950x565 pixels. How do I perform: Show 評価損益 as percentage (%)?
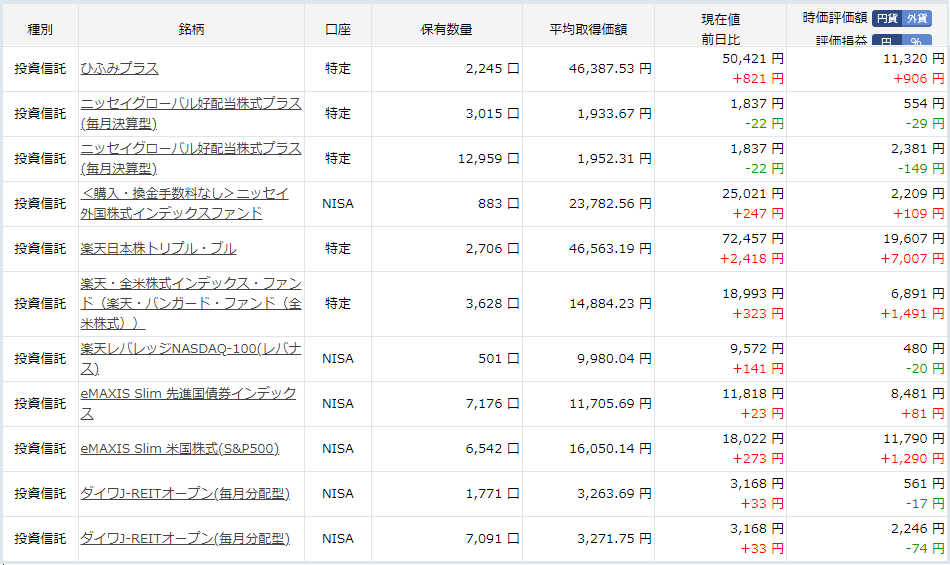click(917, 41)
